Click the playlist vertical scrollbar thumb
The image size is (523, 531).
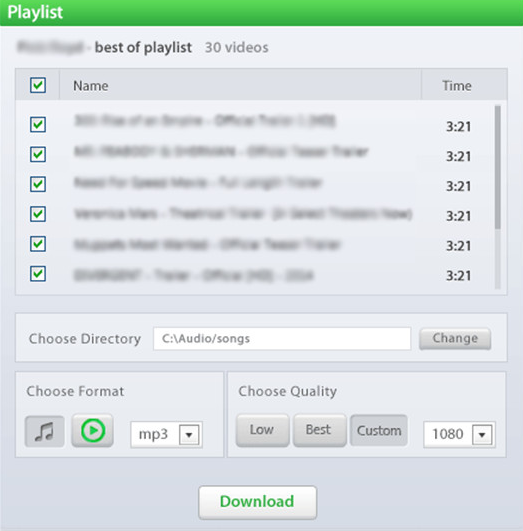click(497, 167)
